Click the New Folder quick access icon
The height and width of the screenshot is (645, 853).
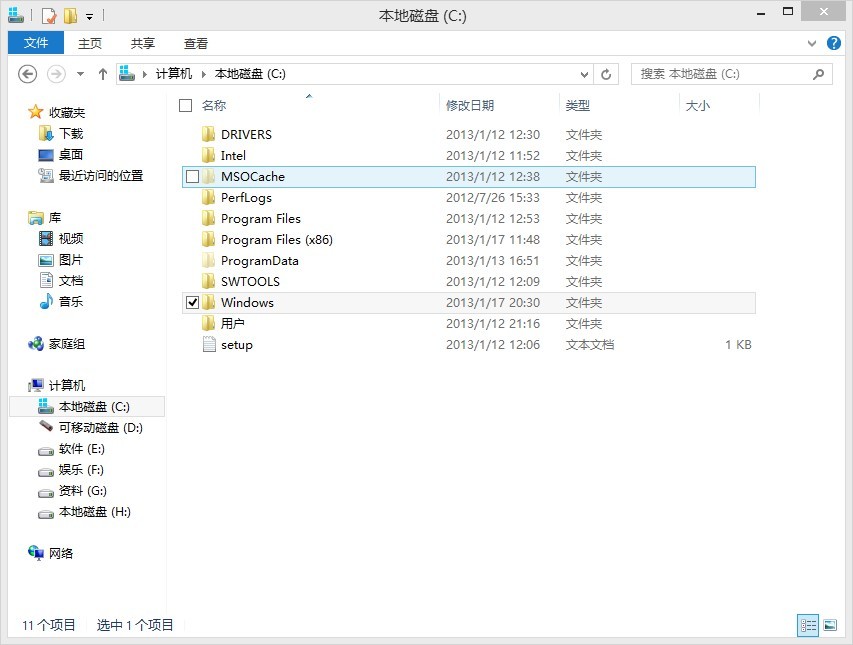[x=70, y=16]
